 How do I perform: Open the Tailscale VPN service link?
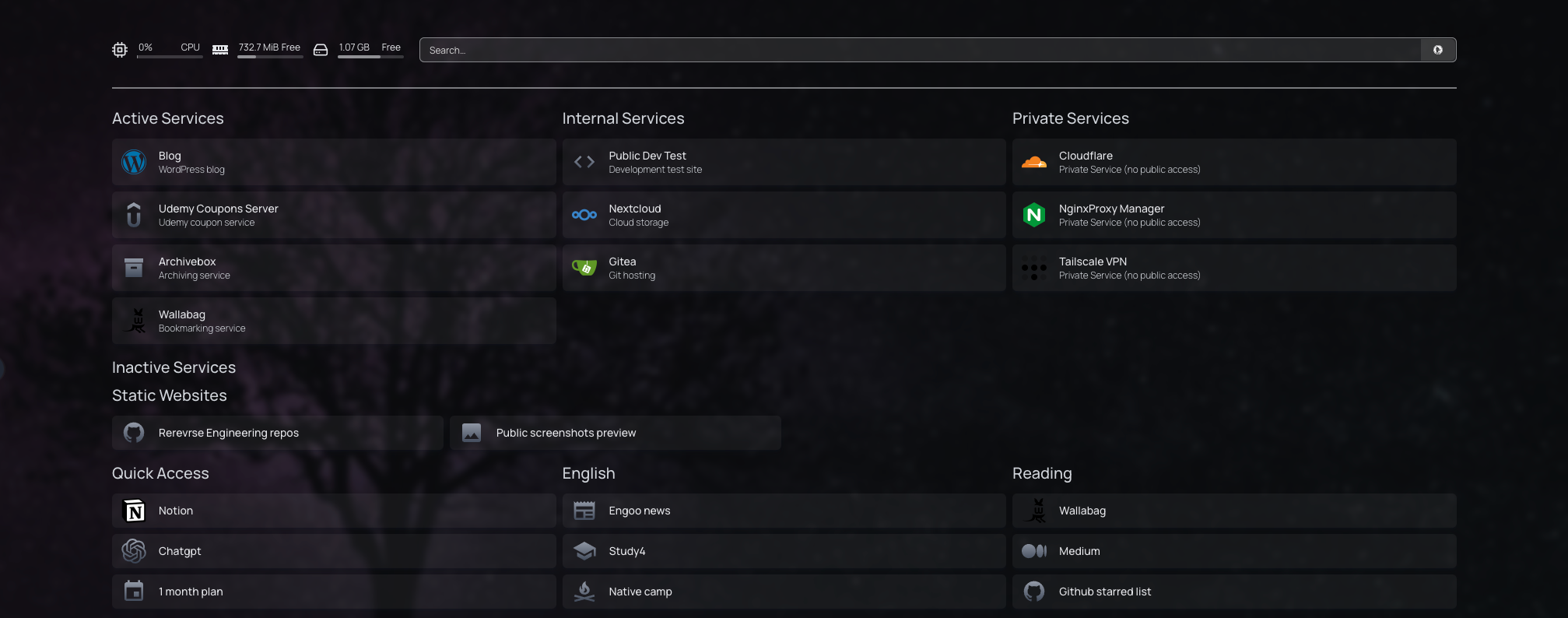point(1234,268)
